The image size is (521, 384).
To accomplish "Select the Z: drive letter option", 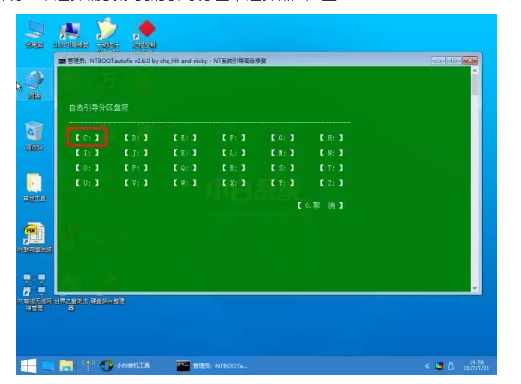I will tap(331, 183).
